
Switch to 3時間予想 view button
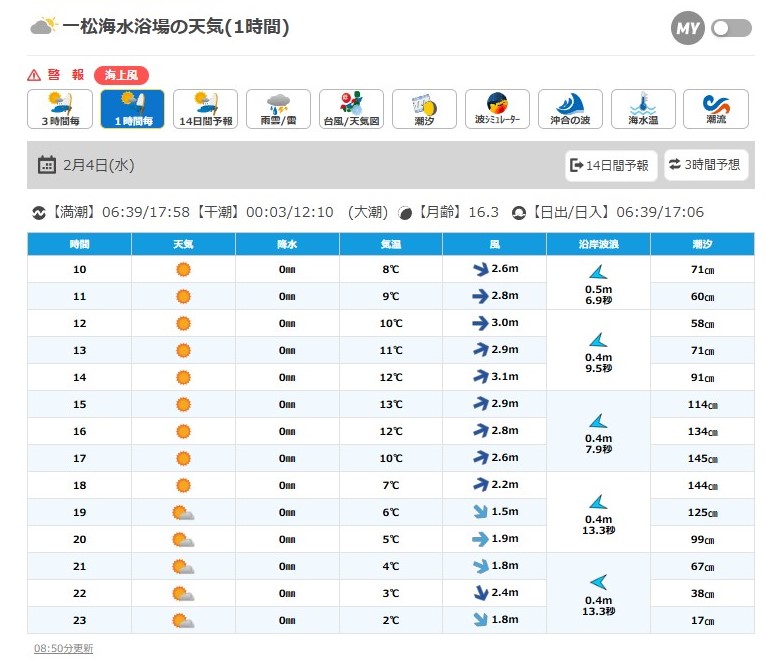click(706, 165)
